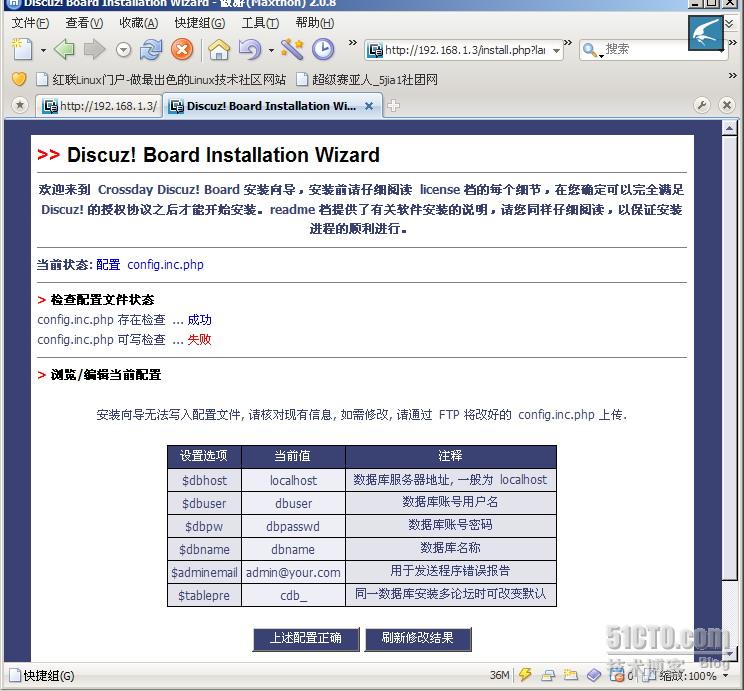Open the dropdown beside the New page icon

[x=43, y=50]
